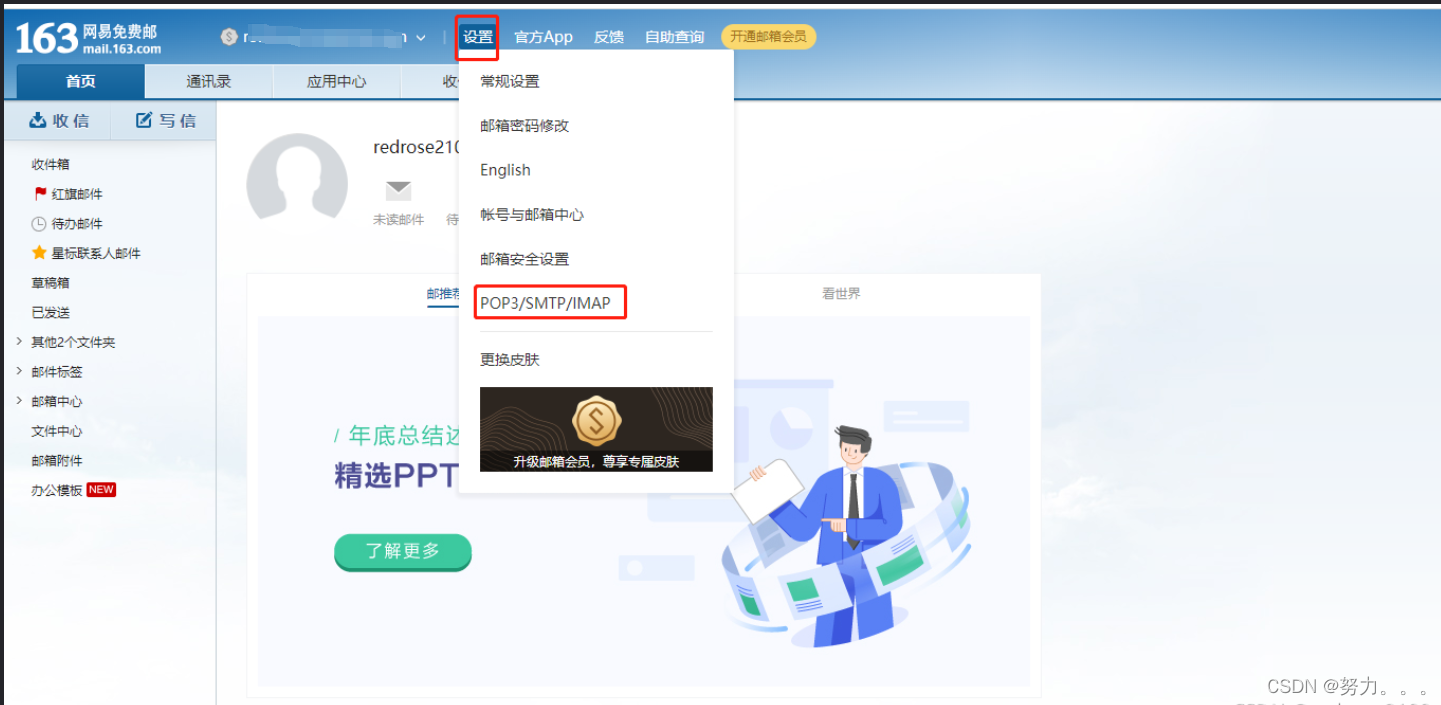Choose 常规设置 in the settings menu

510,81
